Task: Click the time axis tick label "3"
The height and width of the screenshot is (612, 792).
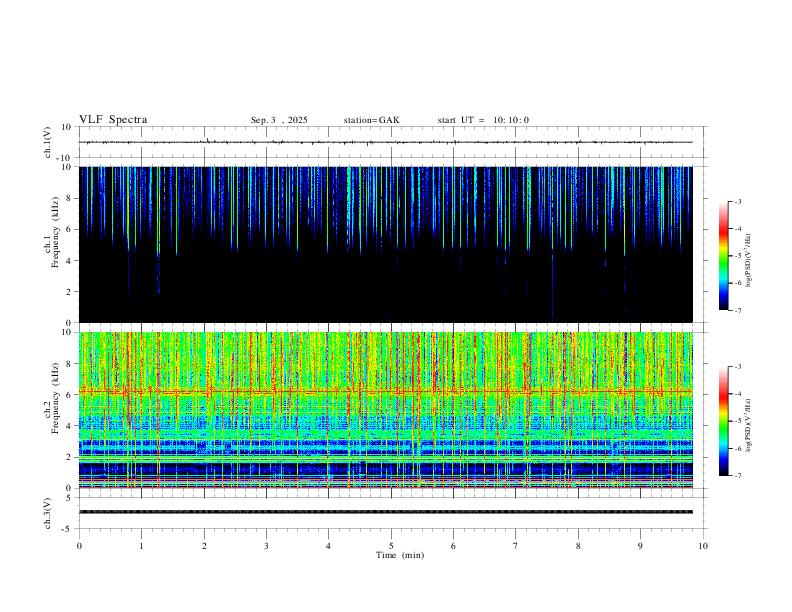Action: (x=266, y=546)
